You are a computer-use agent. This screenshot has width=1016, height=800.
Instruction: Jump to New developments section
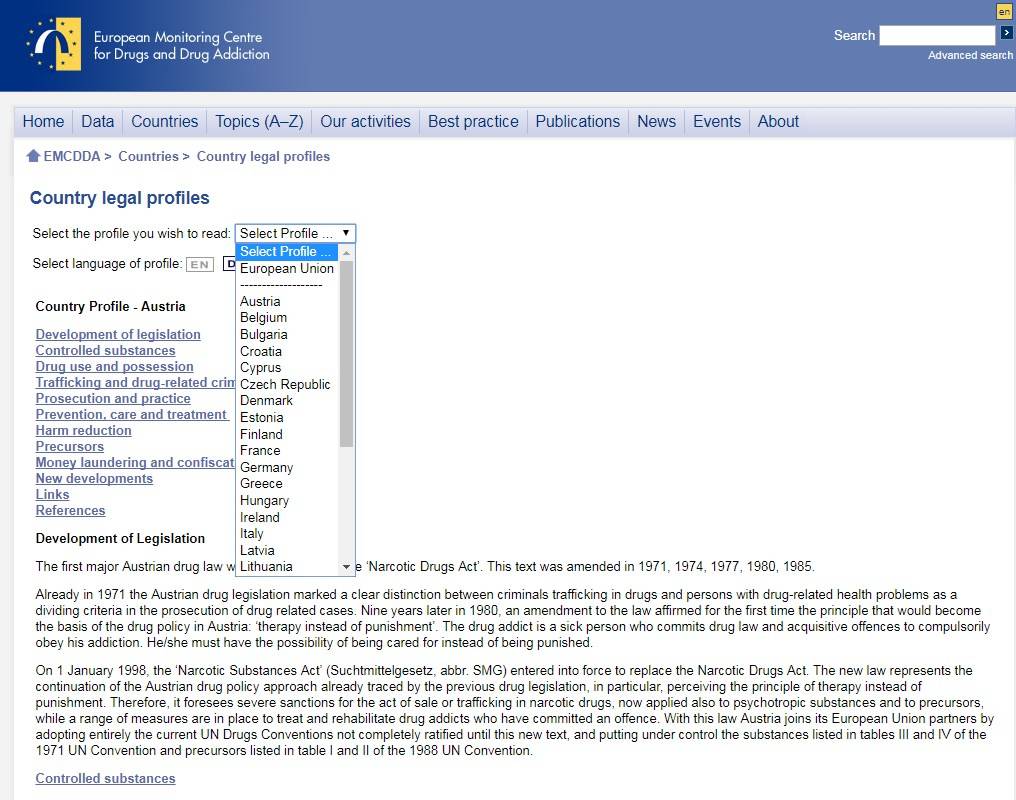tap(95, 479)
